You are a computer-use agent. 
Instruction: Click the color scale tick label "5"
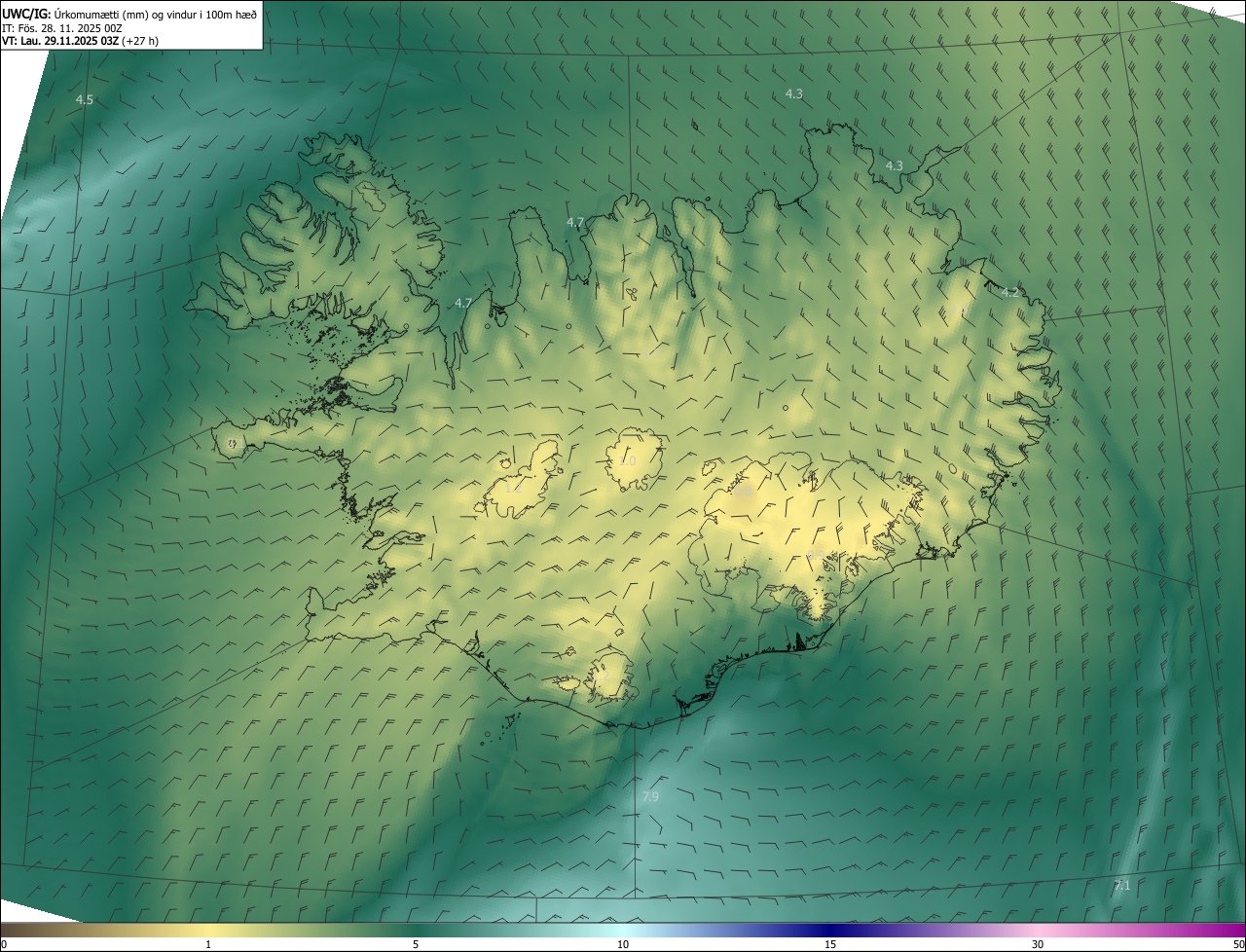(416, 944)
